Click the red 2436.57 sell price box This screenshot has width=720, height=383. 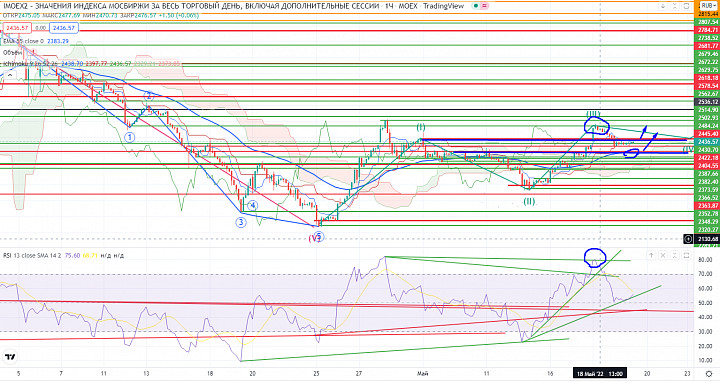(x=17, y=28)
